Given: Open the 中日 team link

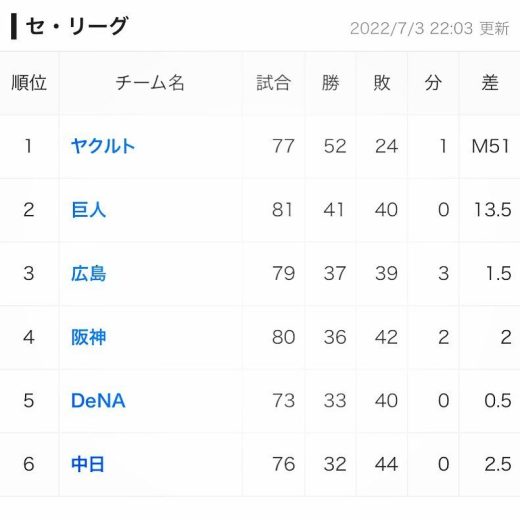Looking at the screenshot, I should (x=88, y=464).
